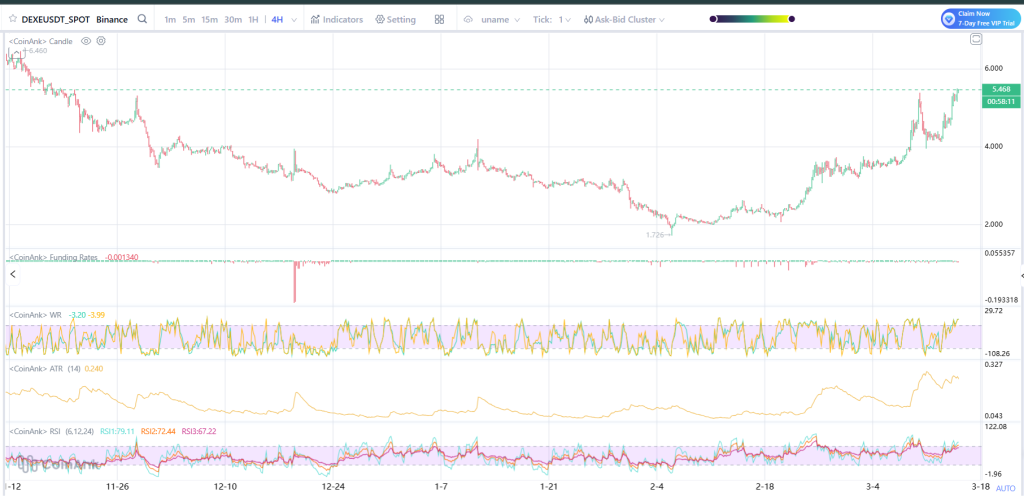
Task: Open the Indicators panel
Action: (337, 19)
